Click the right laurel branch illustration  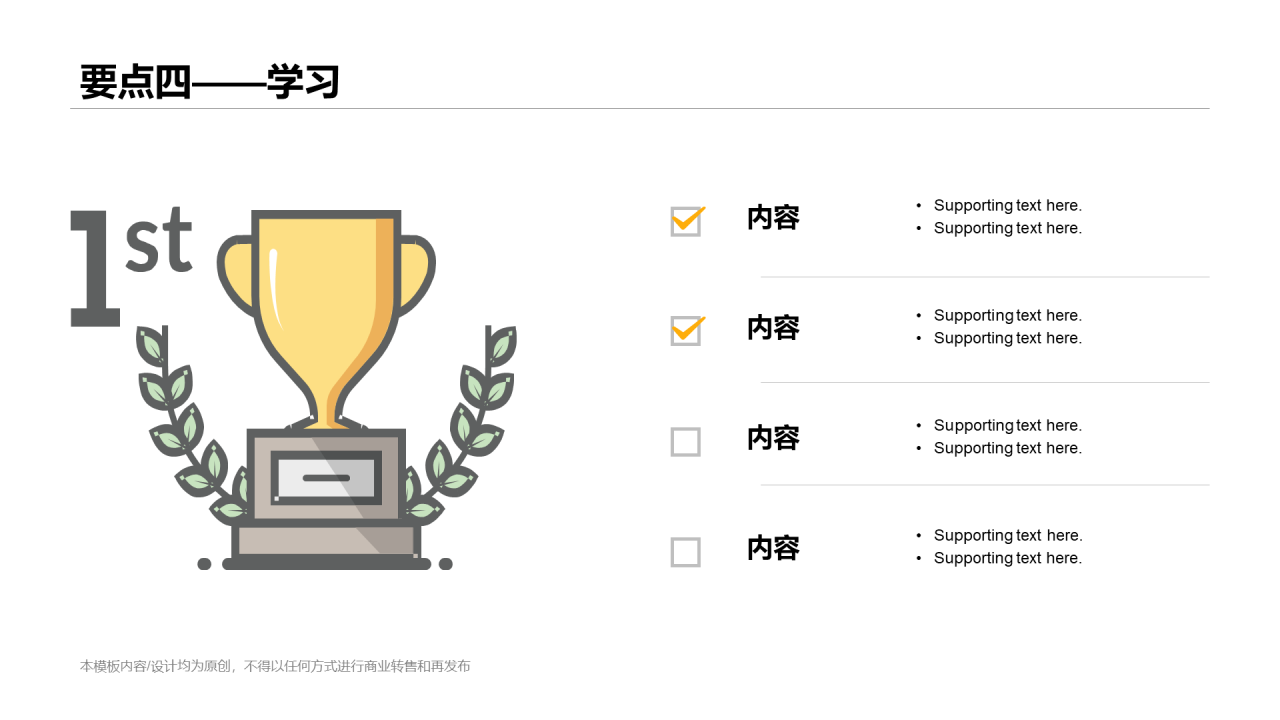point(459,423)
